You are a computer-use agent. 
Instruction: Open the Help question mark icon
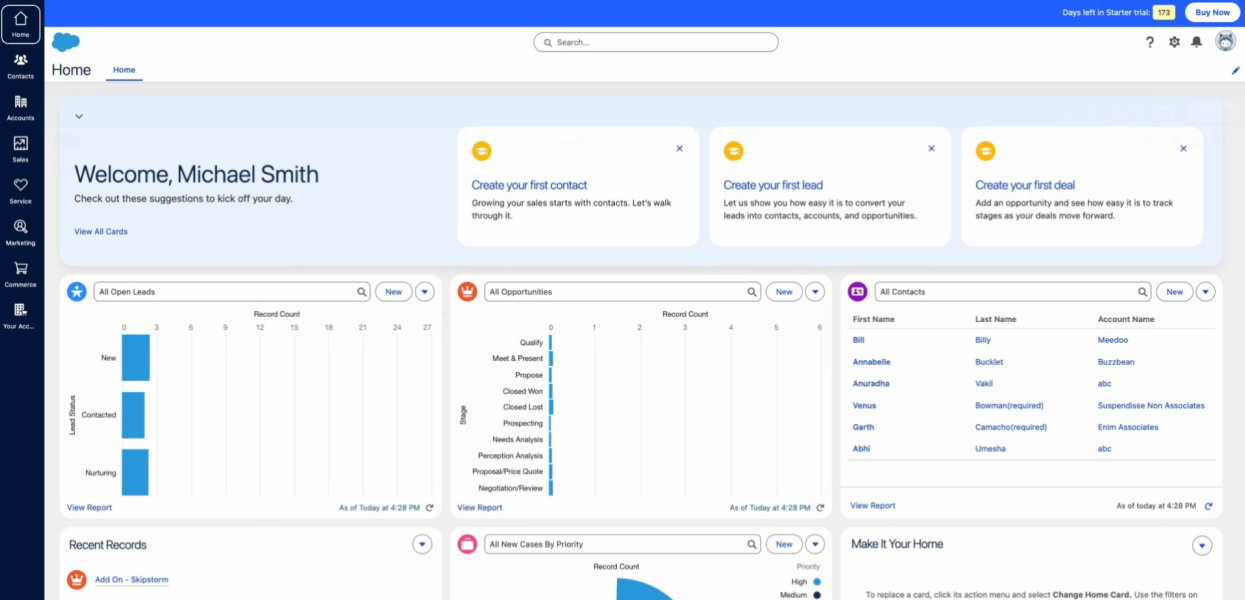coord(1150,42)
